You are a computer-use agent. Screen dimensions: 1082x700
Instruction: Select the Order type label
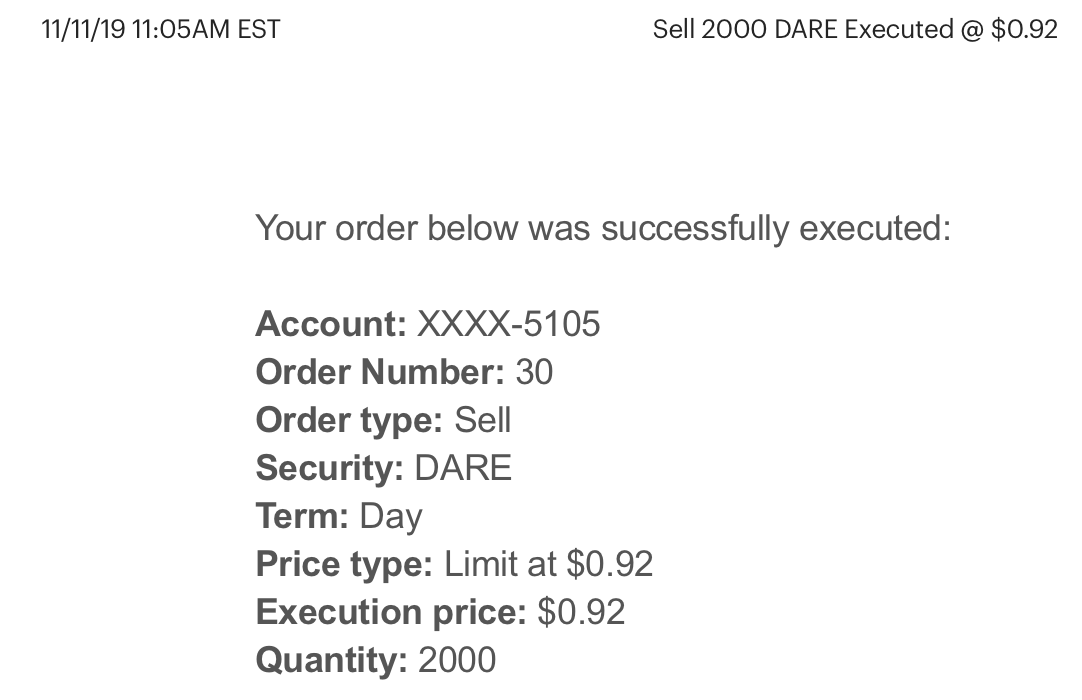(x=348, y=420)
